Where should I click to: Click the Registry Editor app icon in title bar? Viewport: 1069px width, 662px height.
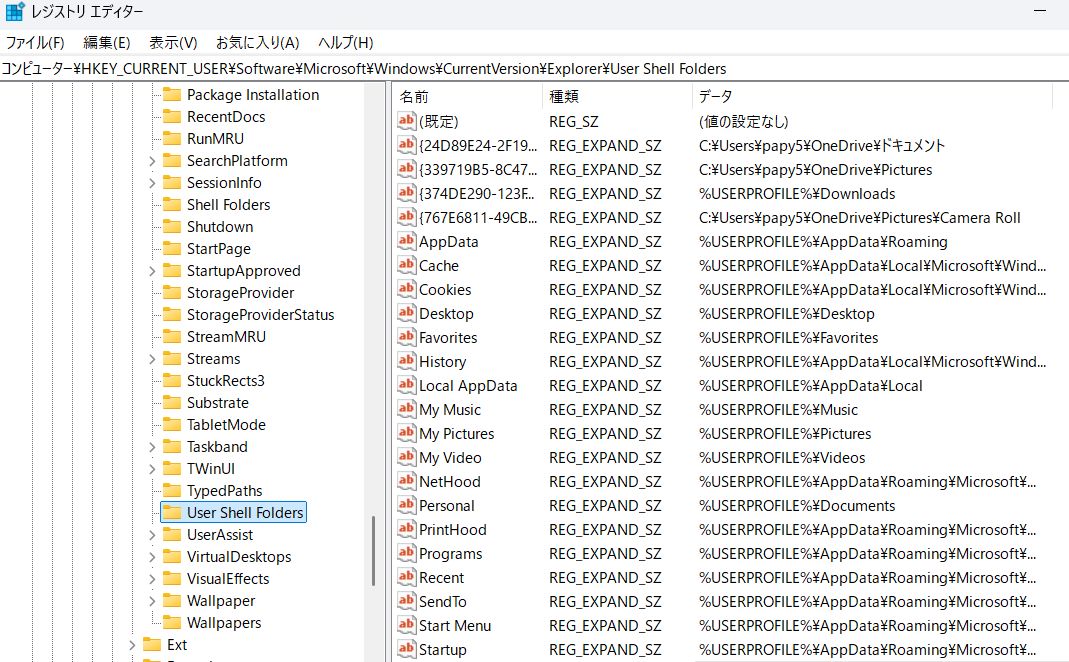[x=15, y=12]
